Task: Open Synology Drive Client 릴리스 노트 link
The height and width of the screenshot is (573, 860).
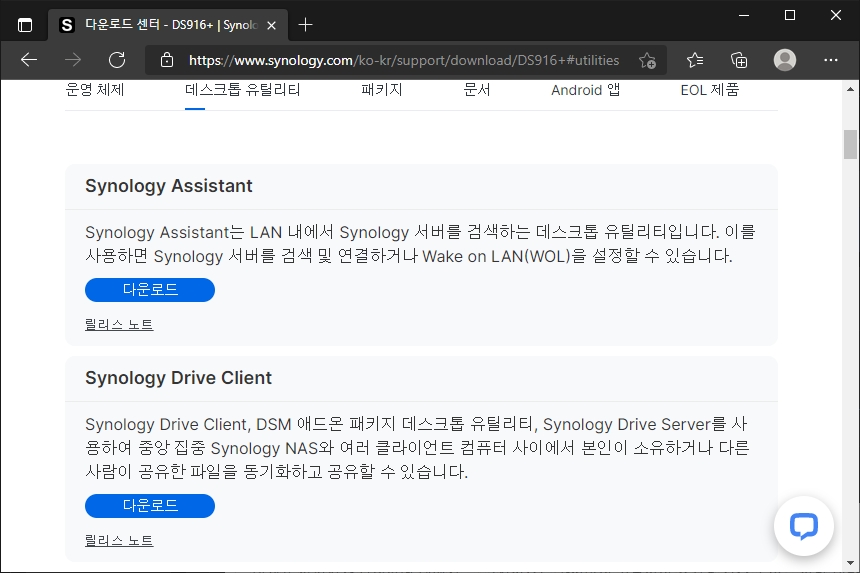Action: (x=119, y=541)
